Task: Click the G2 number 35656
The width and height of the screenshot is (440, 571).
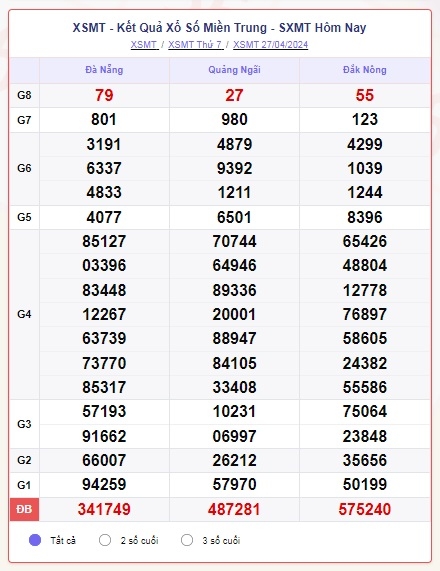Action: [x=365, y=460]
